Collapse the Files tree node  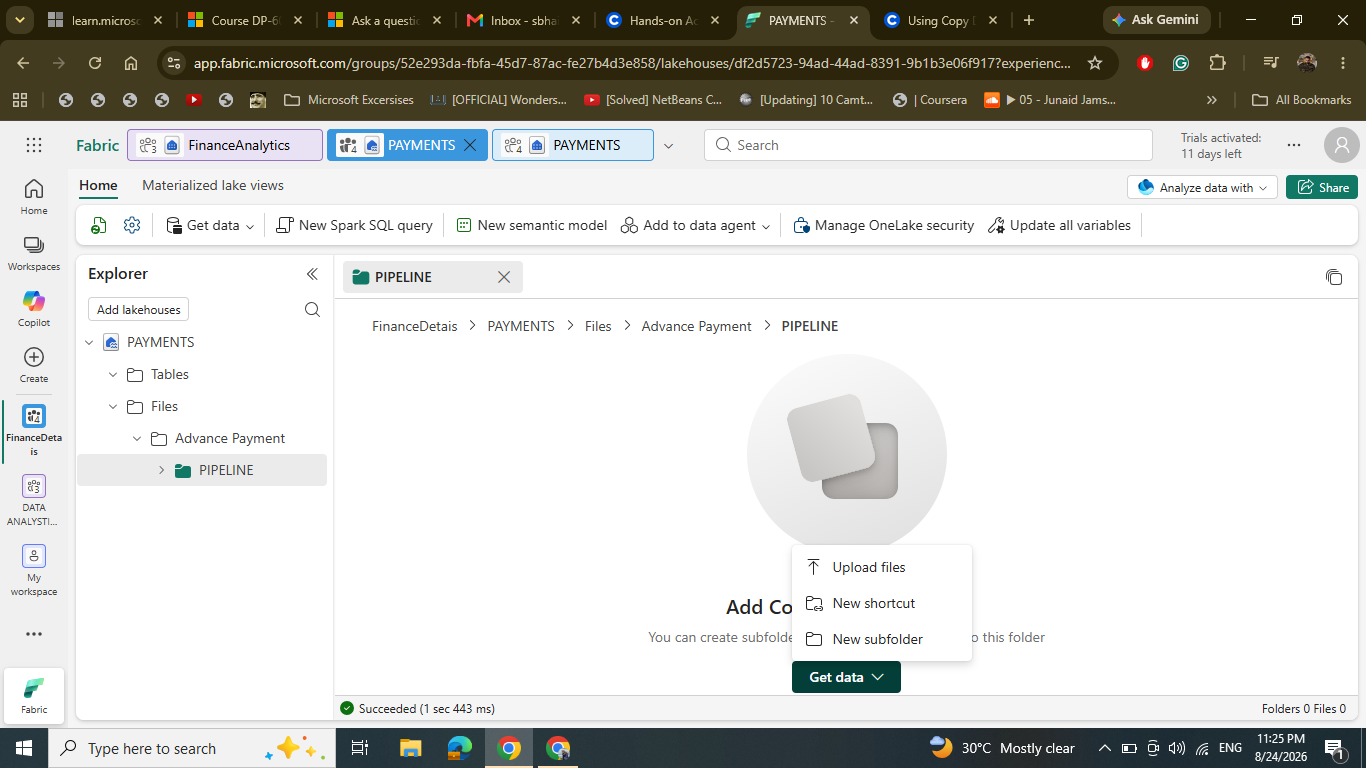point(113,406)
